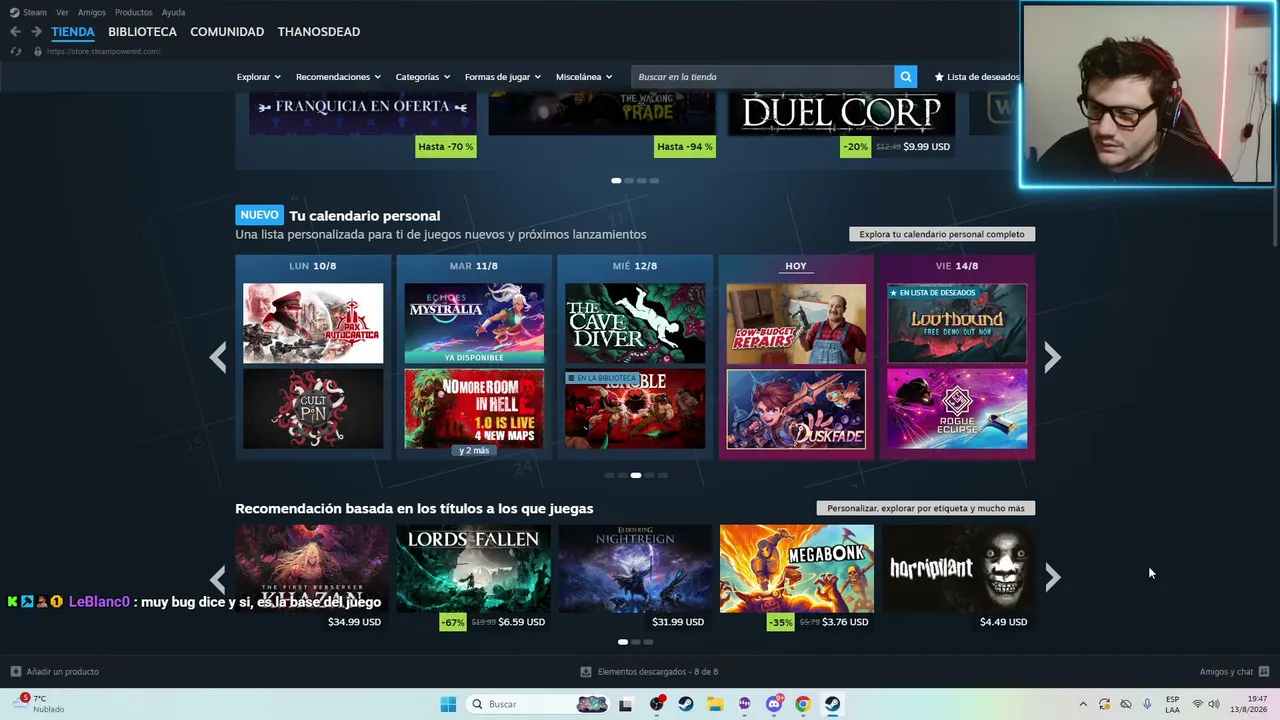The height and width of the screenshot is (720, 1280).
Task: Click the 'y 2 más' label under No More Room in Hell
Action: 474,451
